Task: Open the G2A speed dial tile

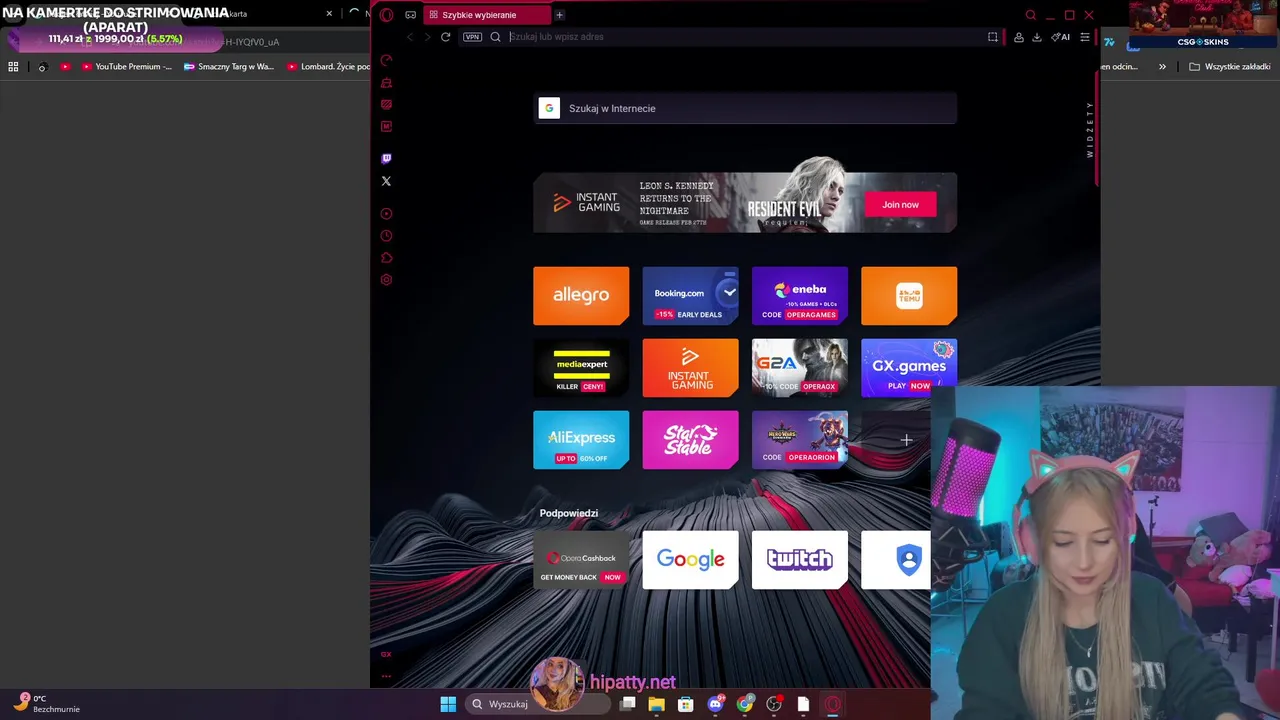Action: tap(800, 368)
